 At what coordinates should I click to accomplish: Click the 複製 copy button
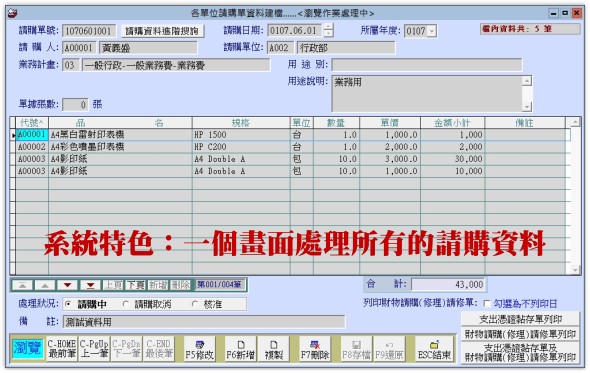274,349
